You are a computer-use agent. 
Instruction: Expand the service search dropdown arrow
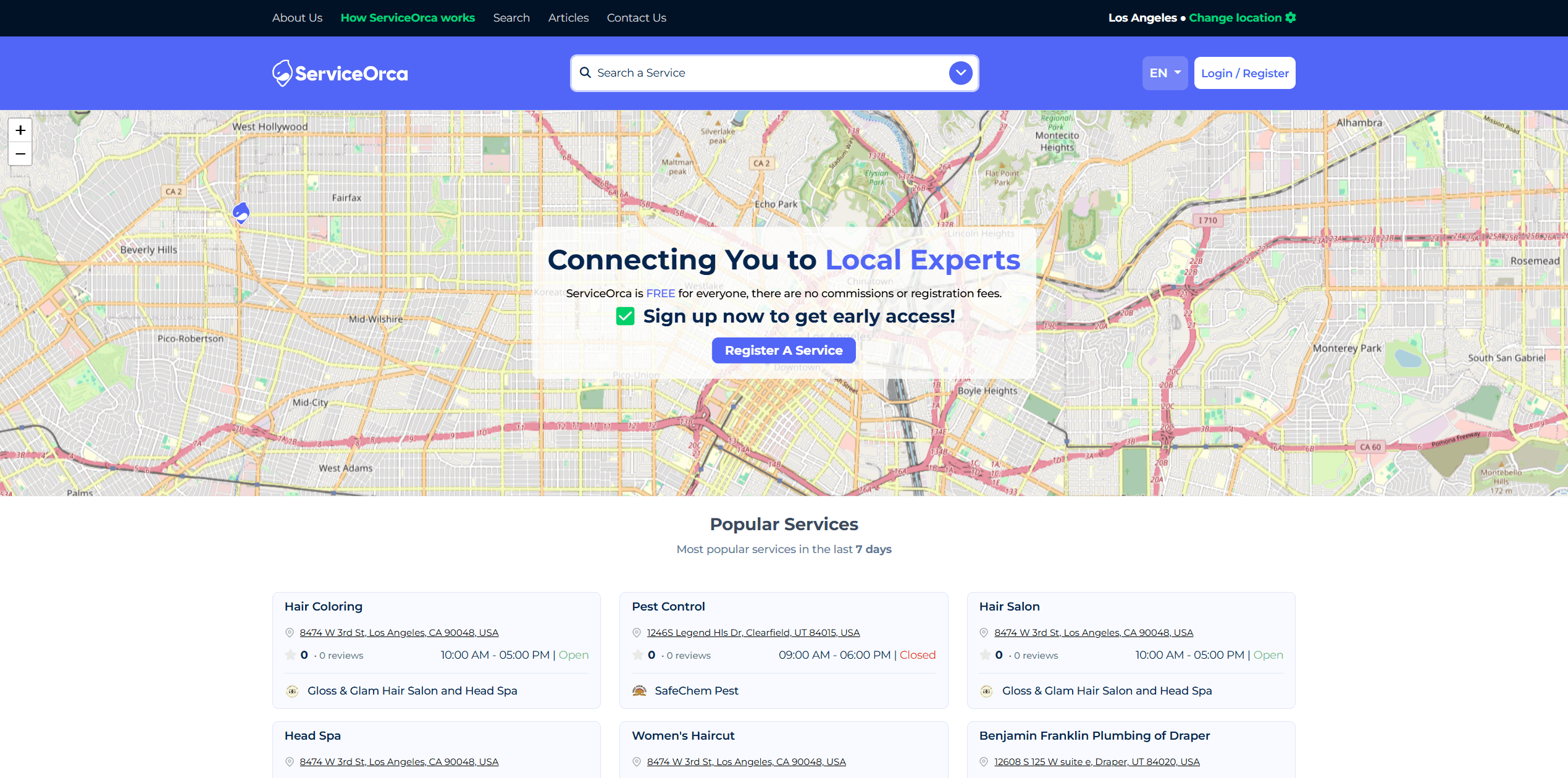960,73
